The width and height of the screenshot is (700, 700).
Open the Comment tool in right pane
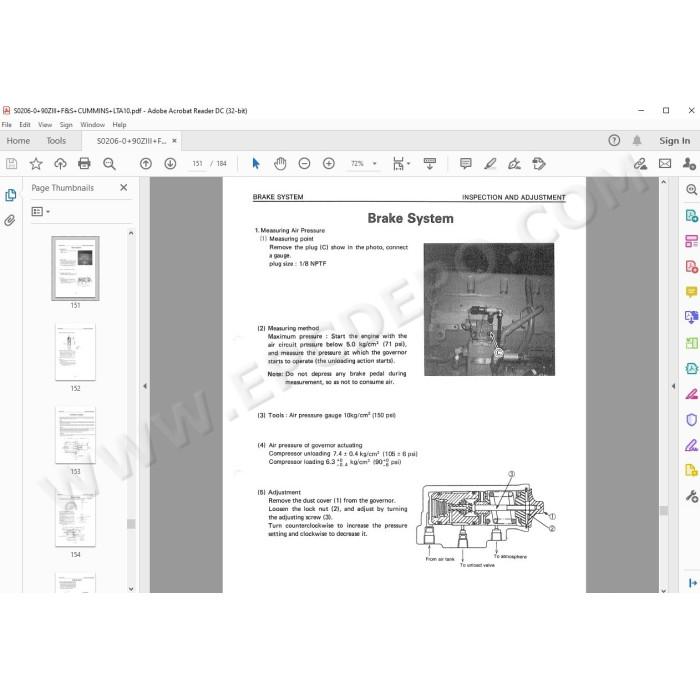click(x=691, y=292)
